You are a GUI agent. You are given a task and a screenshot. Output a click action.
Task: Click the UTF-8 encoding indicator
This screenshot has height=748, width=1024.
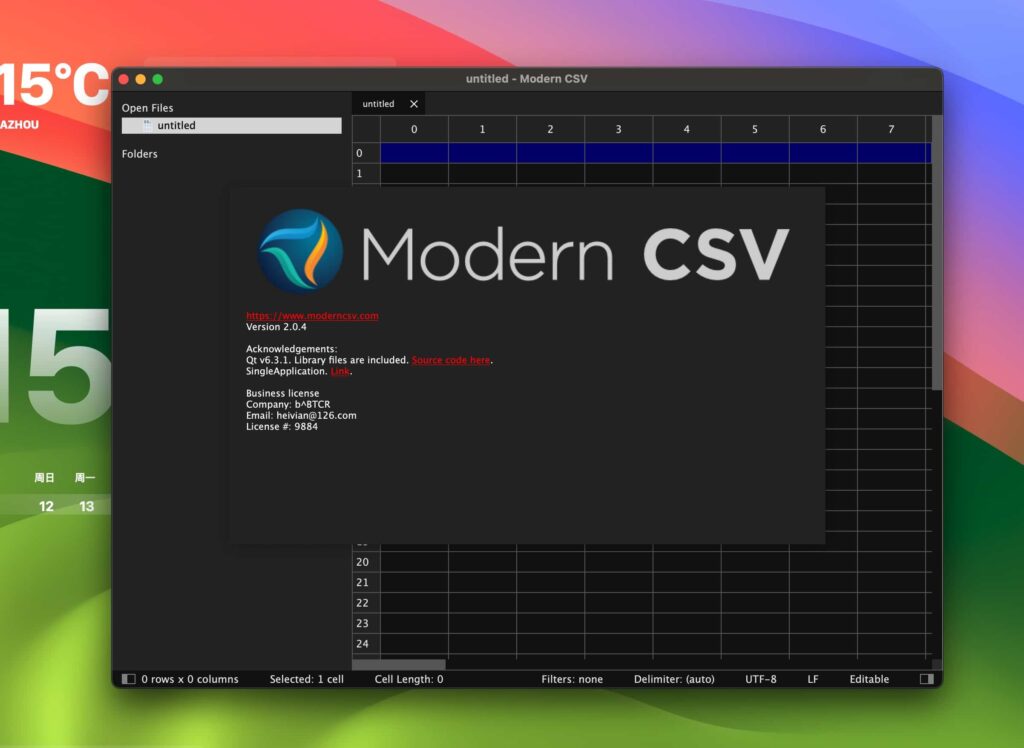761,679
